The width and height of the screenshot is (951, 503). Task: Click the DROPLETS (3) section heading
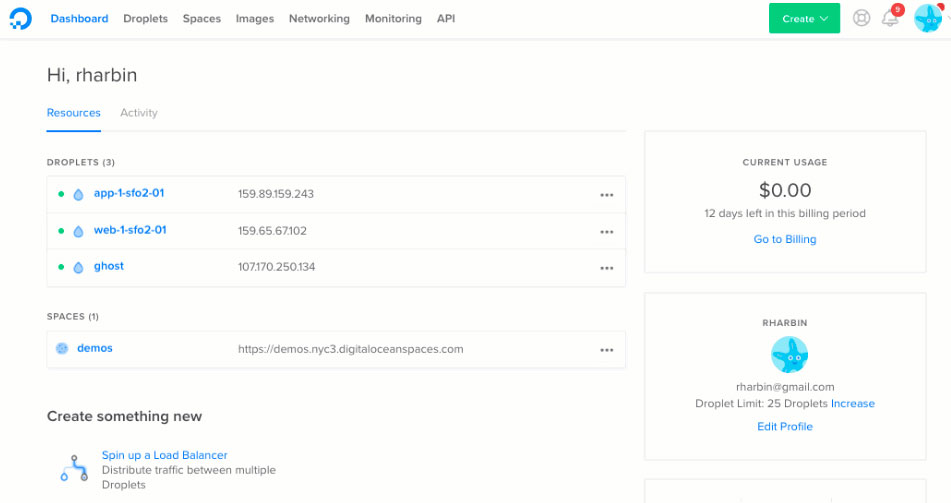pyautogui.click(x=81, y=163)
